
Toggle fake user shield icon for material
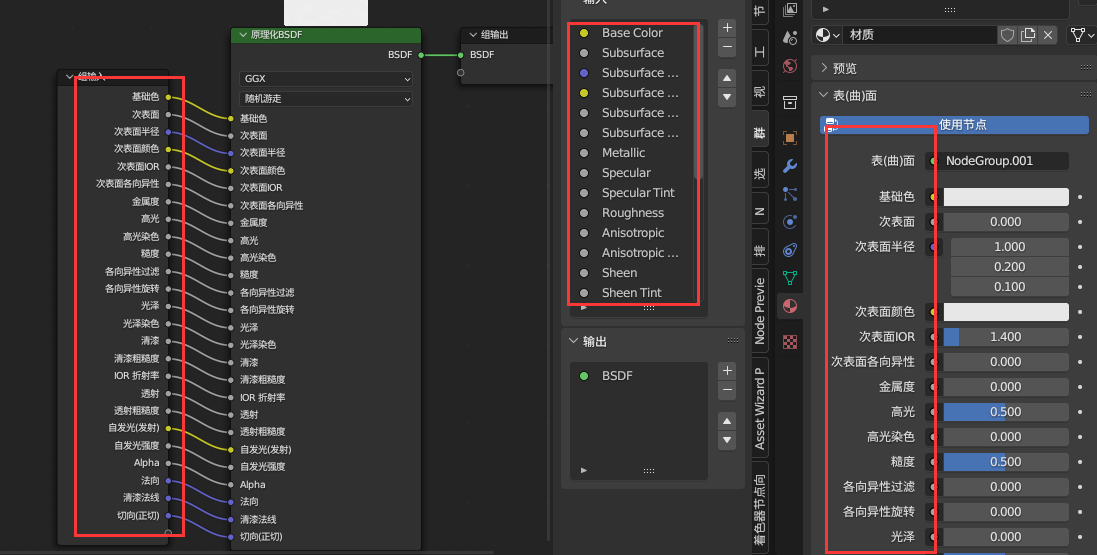click(1007, 35)
